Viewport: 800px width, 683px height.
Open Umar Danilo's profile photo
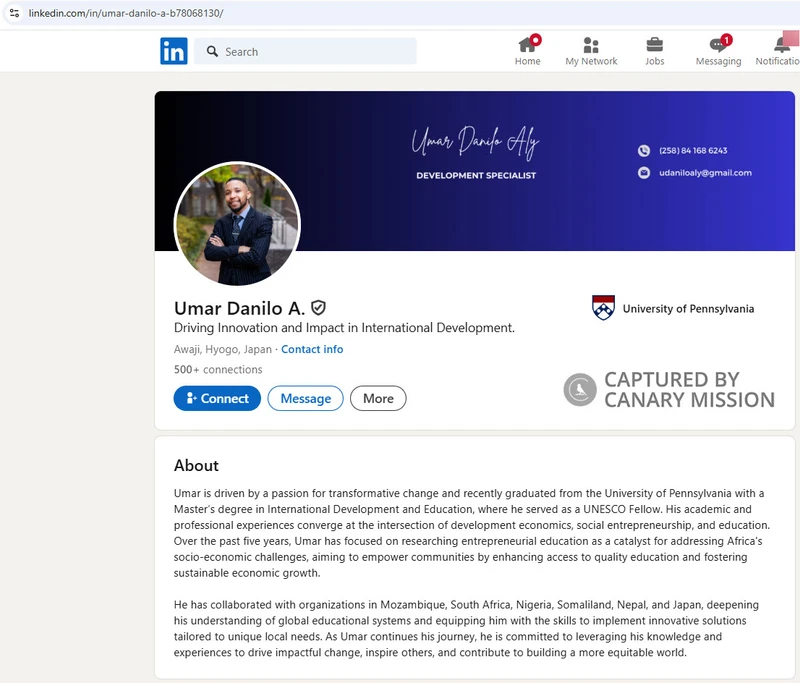(237, 224)
